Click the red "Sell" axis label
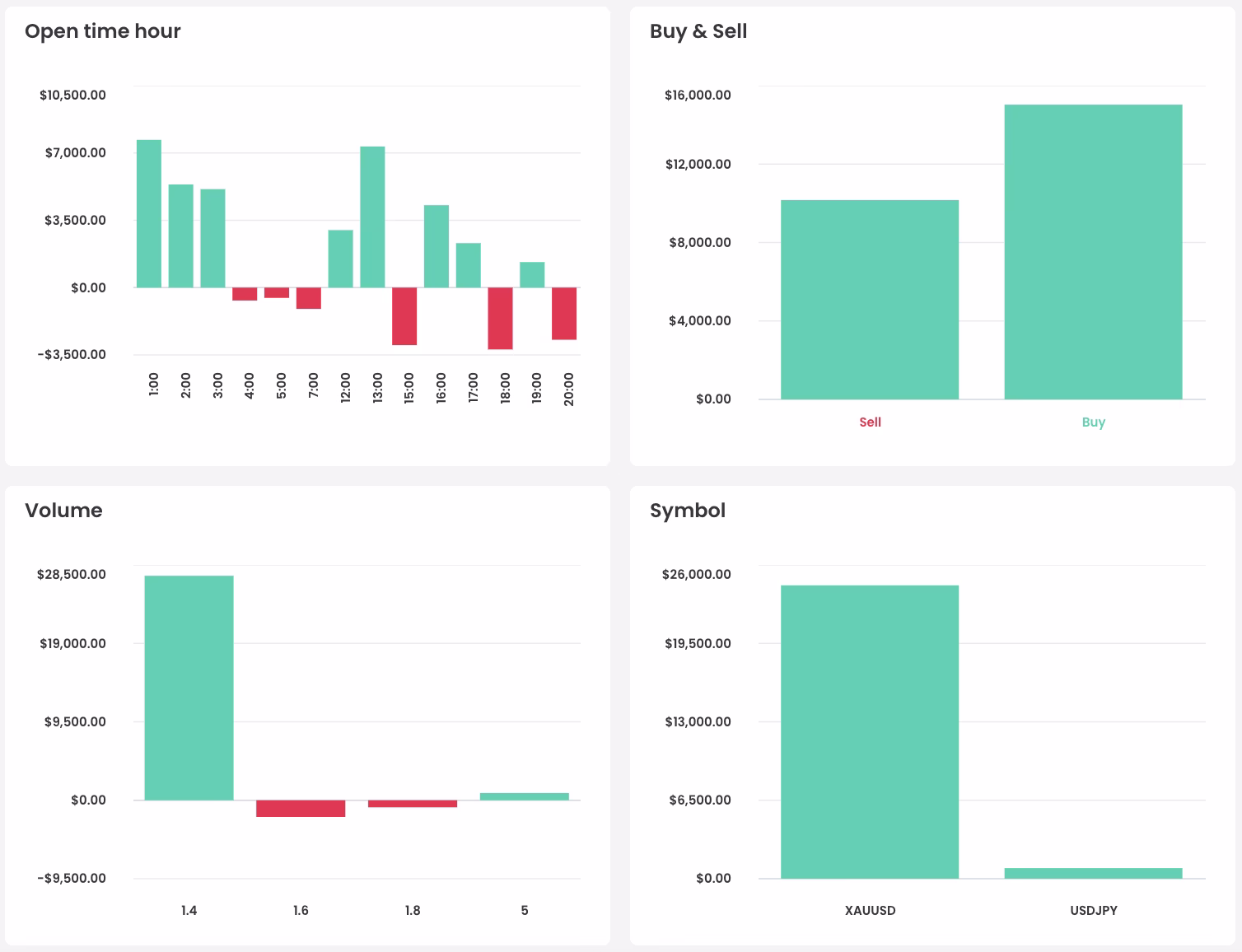Image resolution: width=1242 pixels, height=952 pixels. (870, 422)
